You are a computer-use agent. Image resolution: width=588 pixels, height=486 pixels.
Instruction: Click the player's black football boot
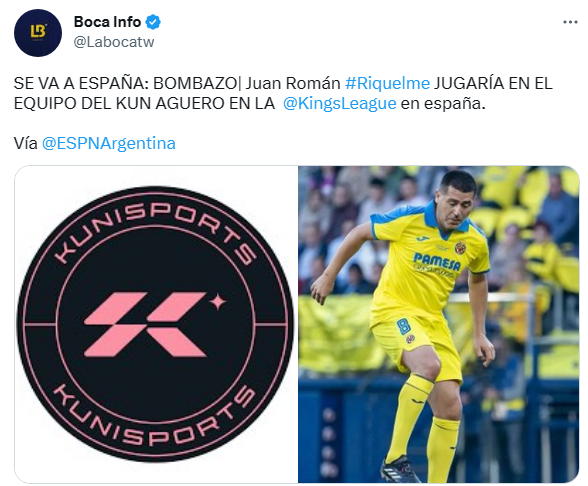[400, 469]
